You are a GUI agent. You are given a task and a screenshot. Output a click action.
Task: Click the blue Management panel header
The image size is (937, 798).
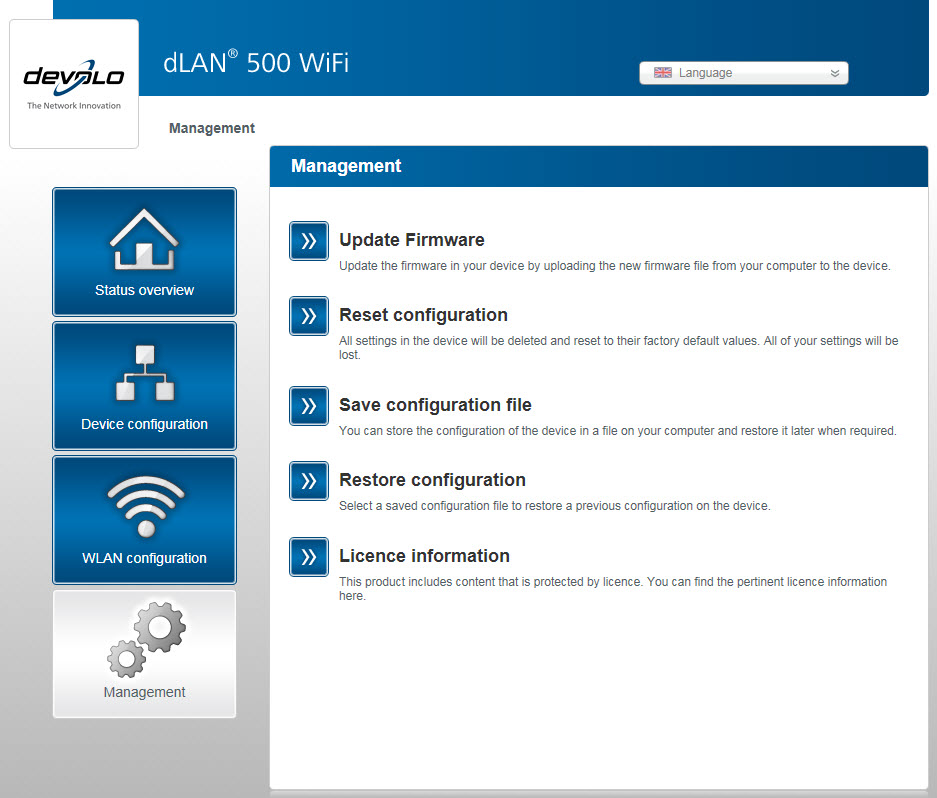point(599,166)
